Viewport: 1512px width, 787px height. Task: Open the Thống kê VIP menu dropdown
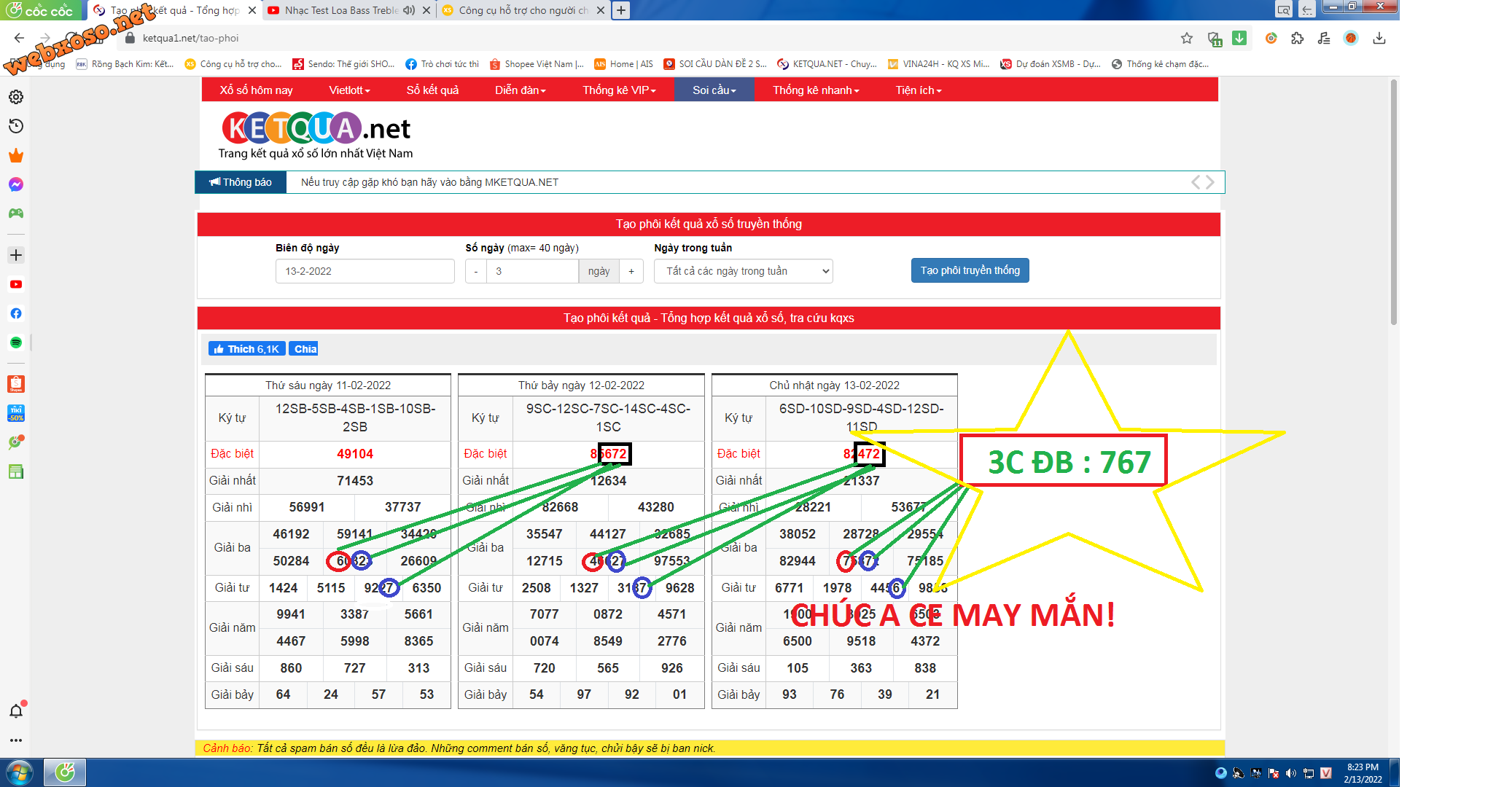[x=619, y=90]
